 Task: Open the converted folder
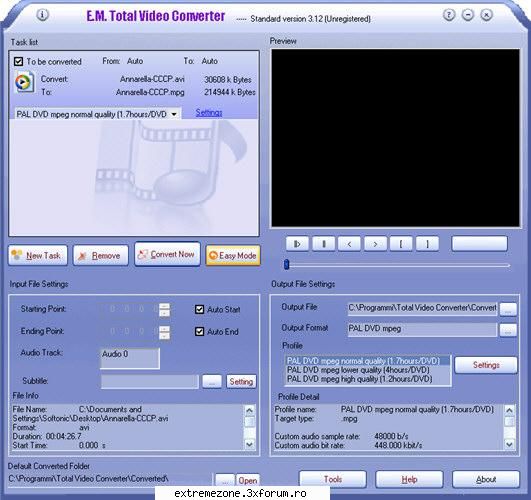pos(248,480)
